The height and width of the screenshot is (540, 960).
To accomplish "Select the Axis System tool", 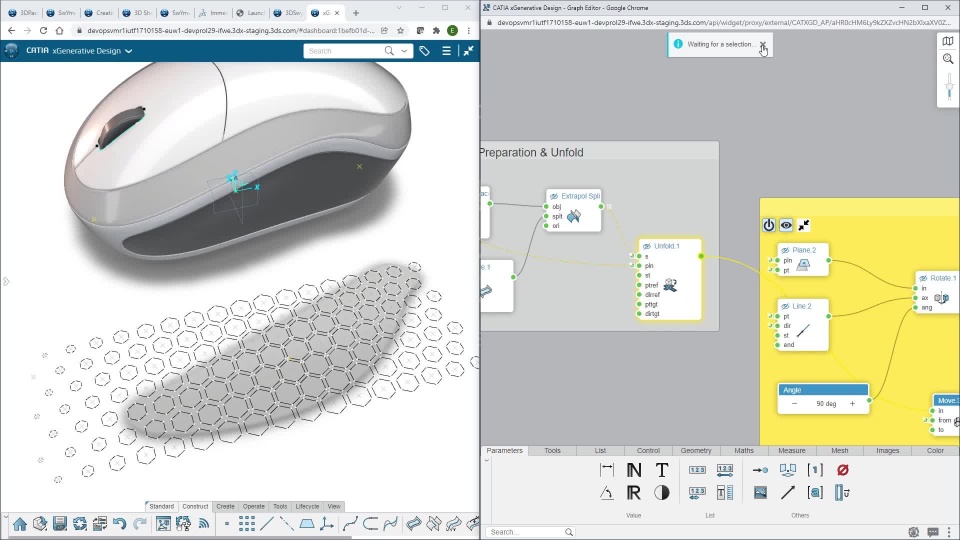I will [327, 523].
